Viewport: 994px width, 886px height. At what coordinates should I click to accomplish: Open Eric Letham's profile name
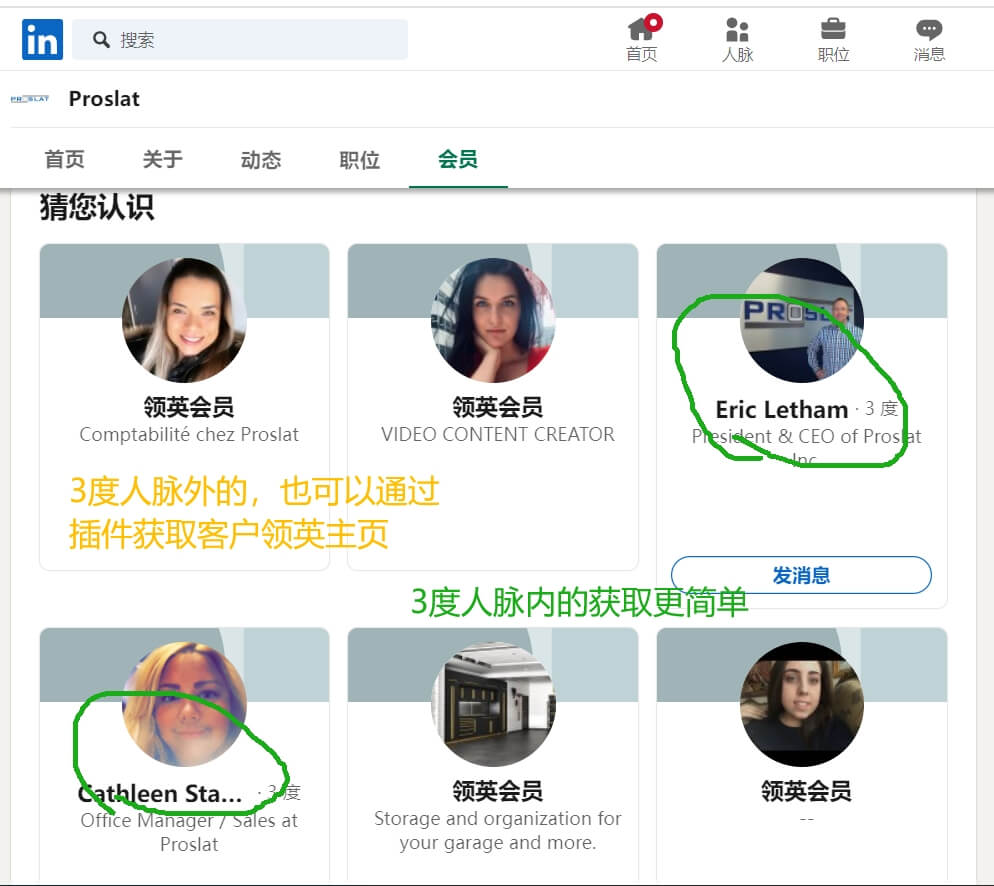(782, 409)
